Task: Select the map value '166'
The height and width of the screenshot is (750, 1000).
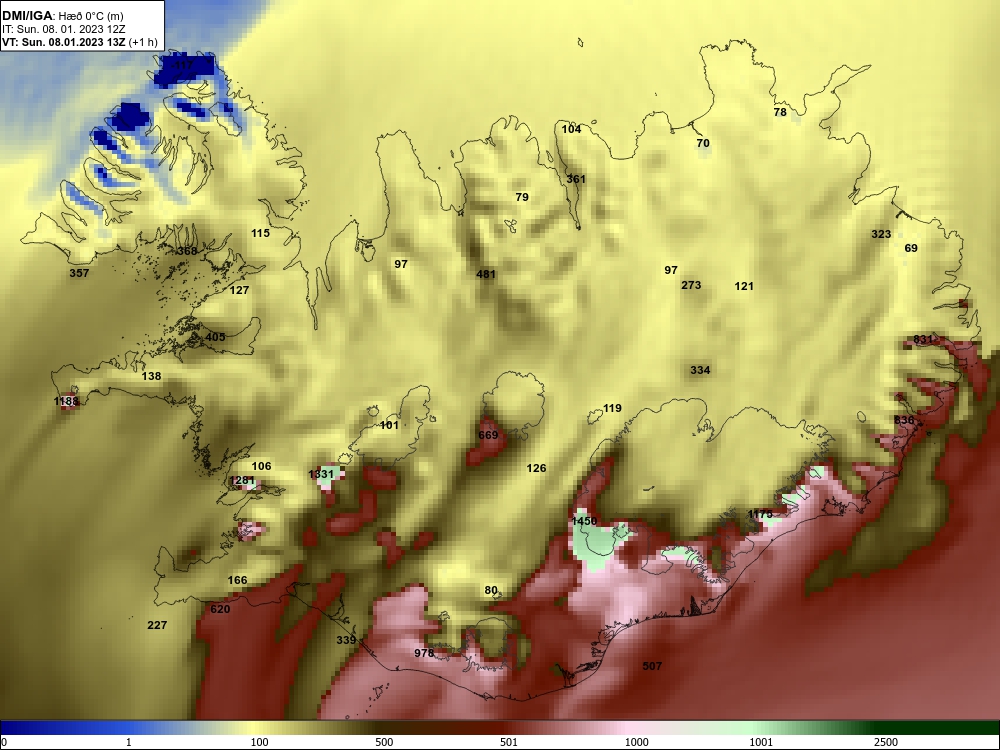Action: click(x=237, y=580)
